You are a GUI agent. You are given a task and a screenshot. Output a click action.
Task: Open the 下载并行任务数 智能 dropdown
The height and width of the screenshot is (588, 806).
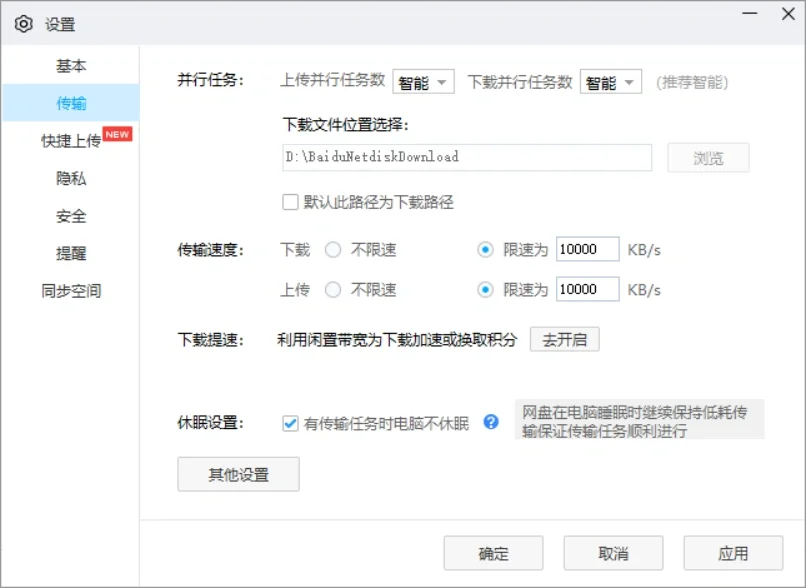[x=611, y=83]
